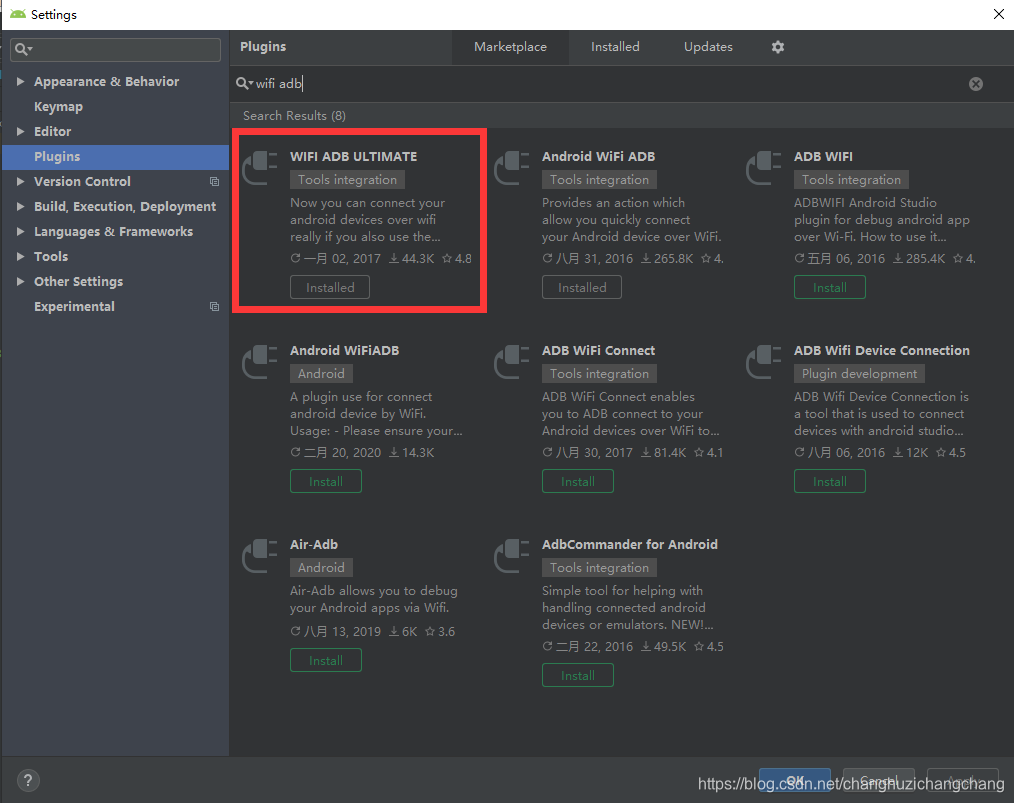This screenshot has height=803, width=1014.
Task: Open the help question mark button
Action: pos(28,780)
